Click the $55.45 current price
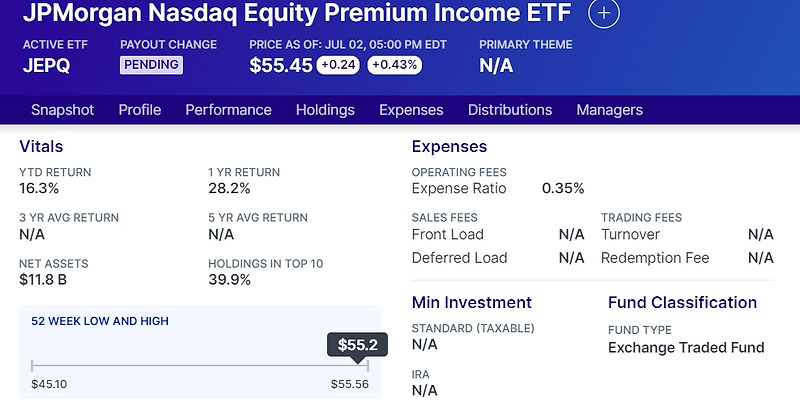 pos(280,66)
